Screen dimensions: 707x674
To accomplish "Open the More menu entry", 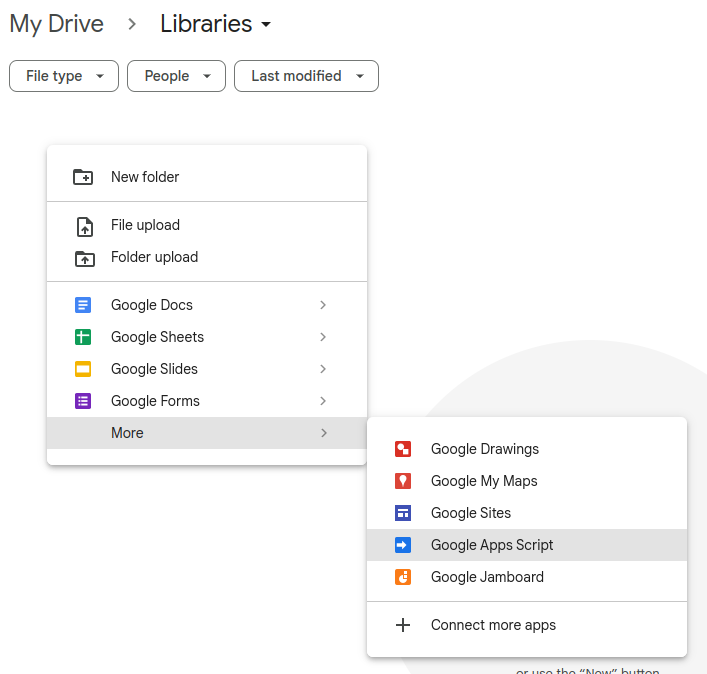I will click(207, 433).
